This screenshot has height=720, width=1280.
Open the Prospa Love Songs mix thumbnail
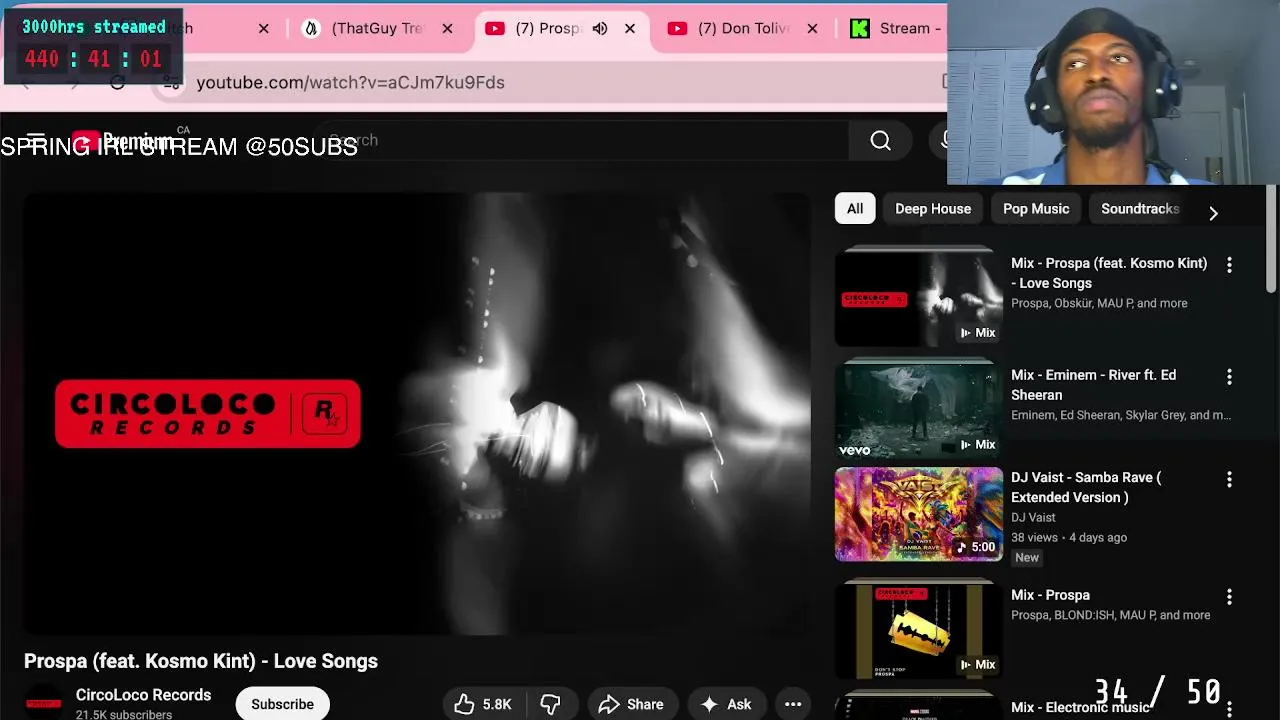click(919, 298)
